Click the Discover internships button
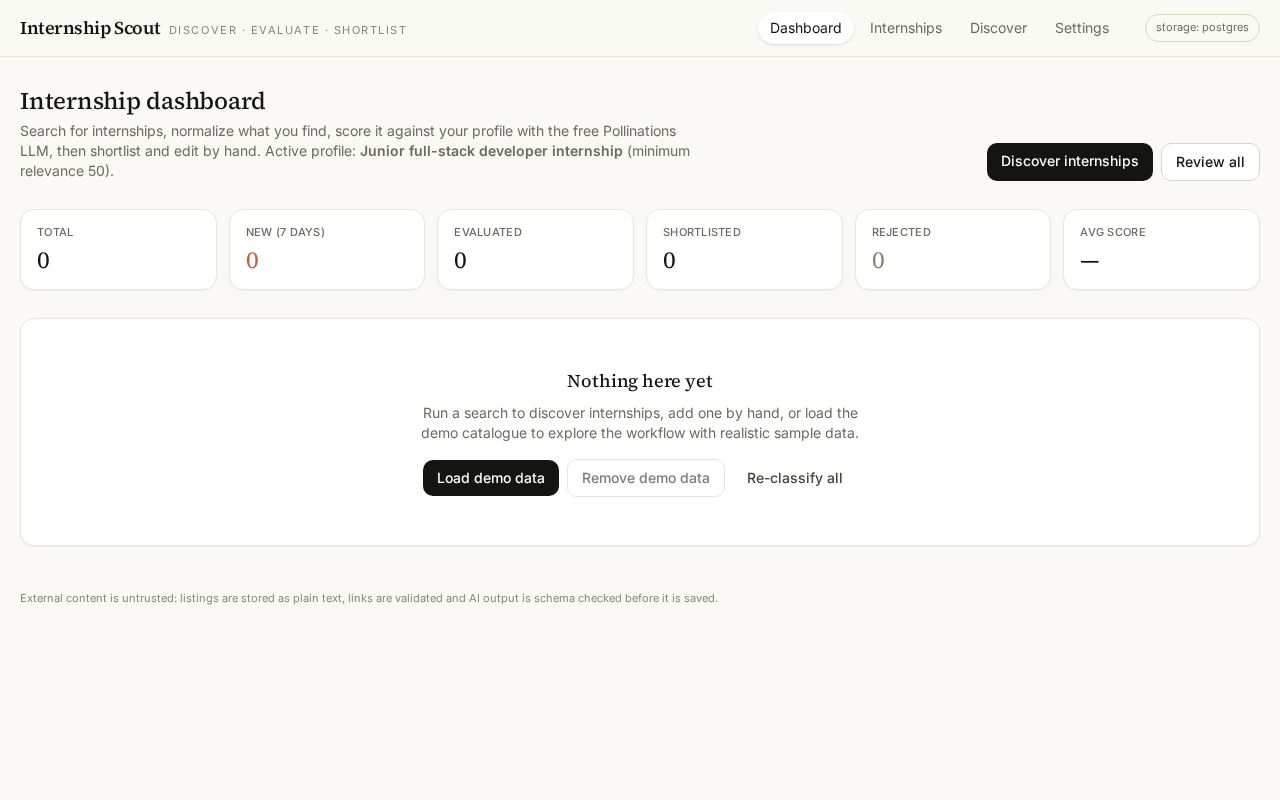Image resolution: width=1280 pixels, height=800 pixels. [x=1070, y=162]
